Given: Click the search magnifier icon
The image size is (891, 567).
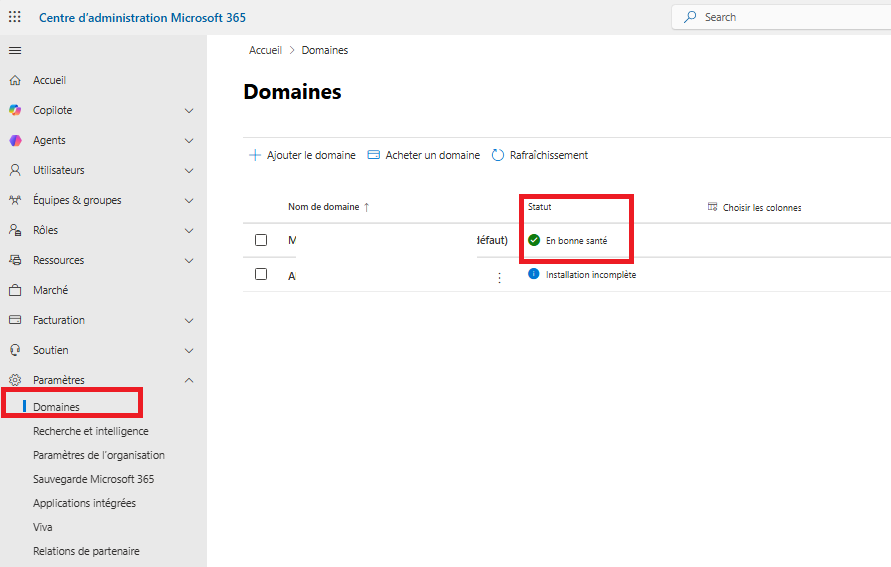Looking at the screenshot, I should (x=690, y=17).
